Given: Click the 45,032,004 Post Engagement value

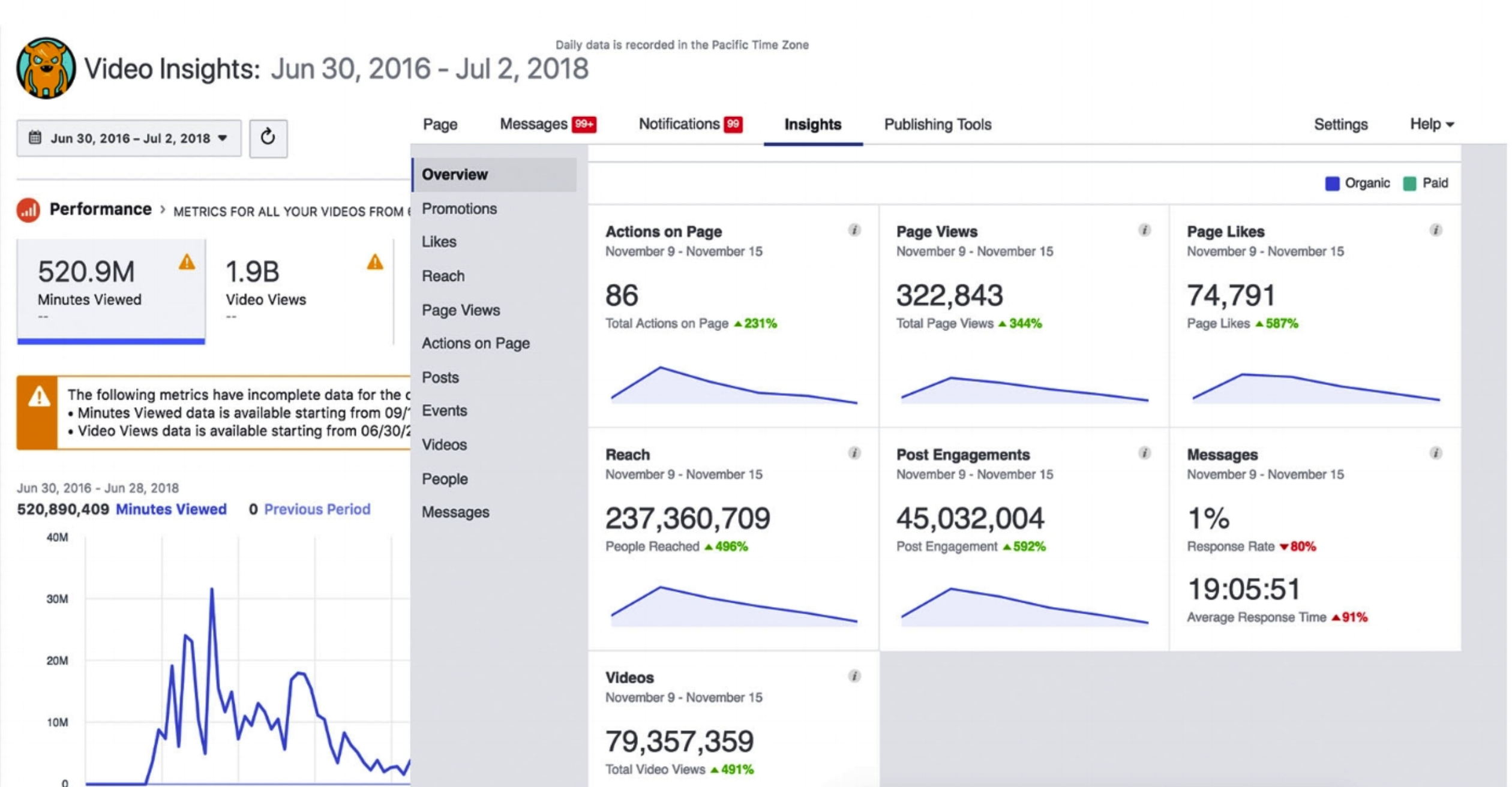Looking at the screenshot, I should tap(970, 518).
